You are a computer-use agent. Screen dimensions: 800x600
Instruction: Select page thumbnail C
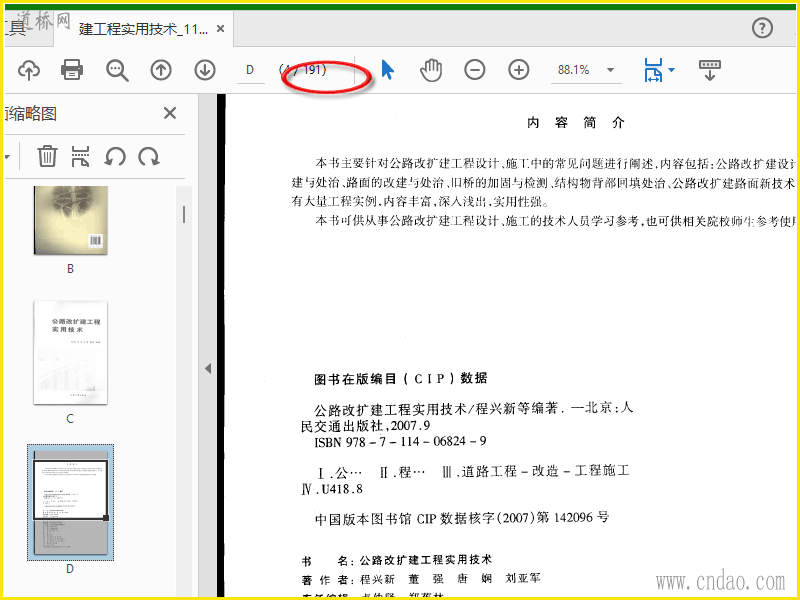(x=70, y=353)
